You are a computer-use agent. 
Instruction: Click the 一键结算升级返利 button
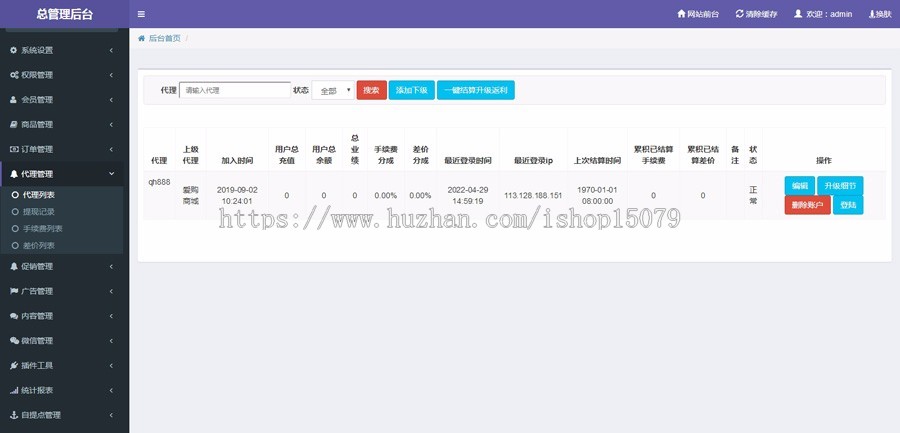coord(476,90)
